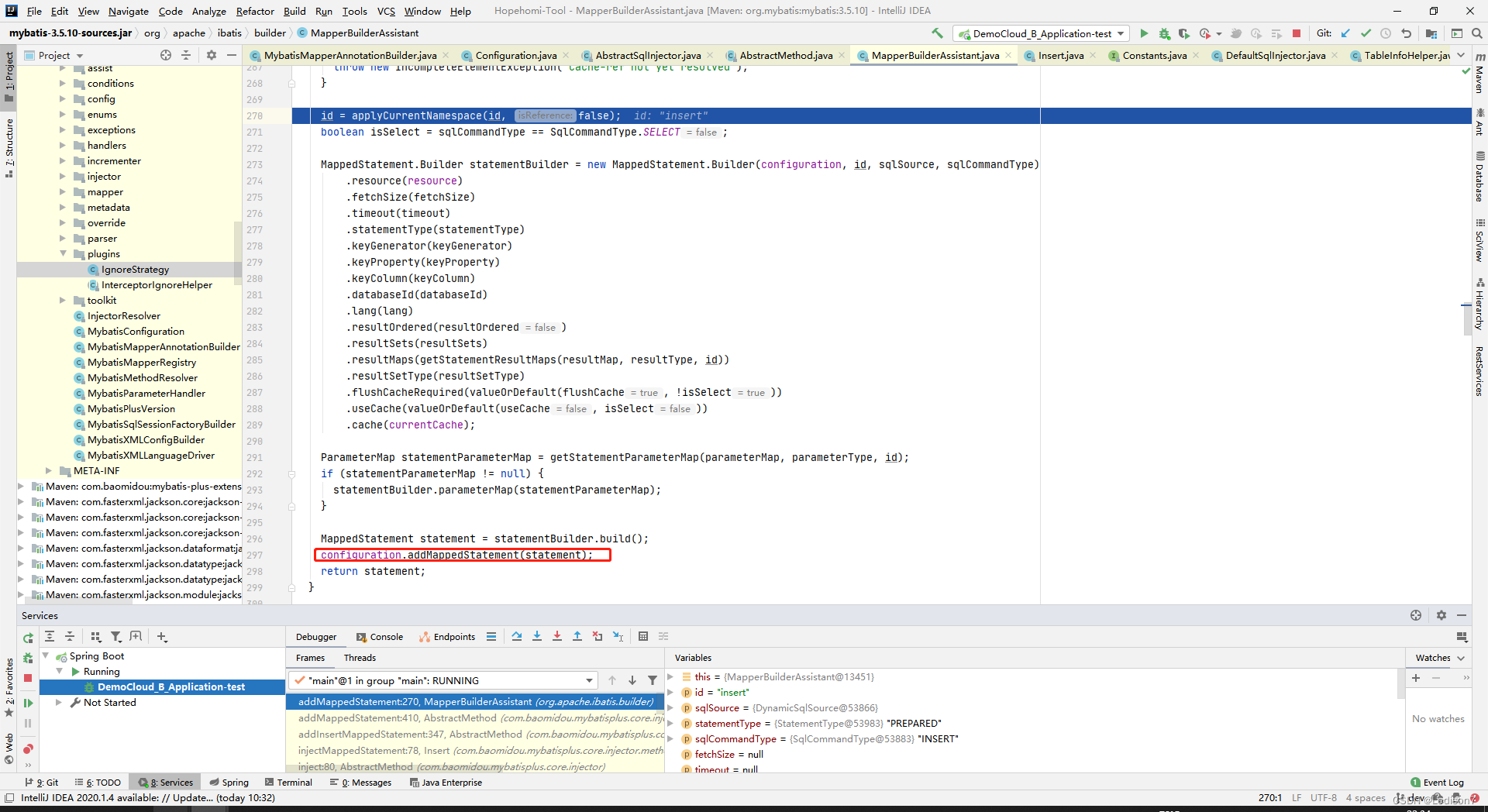Select addInsertMappedStatement:347 frame
Screen dimensions: 1488x812
point(475,735)
